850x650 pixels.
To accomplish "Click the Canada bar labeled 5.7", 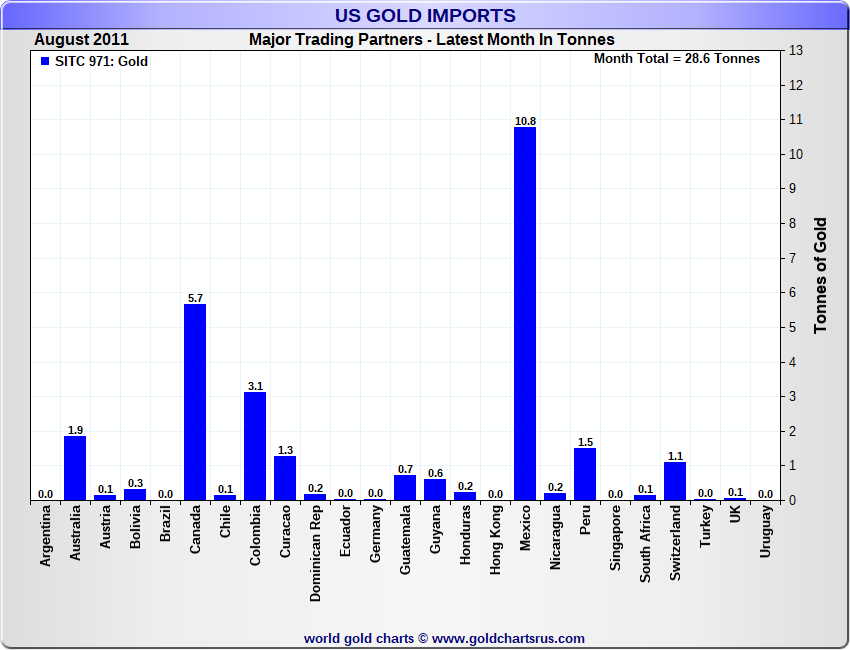I will tap(195, 402).
